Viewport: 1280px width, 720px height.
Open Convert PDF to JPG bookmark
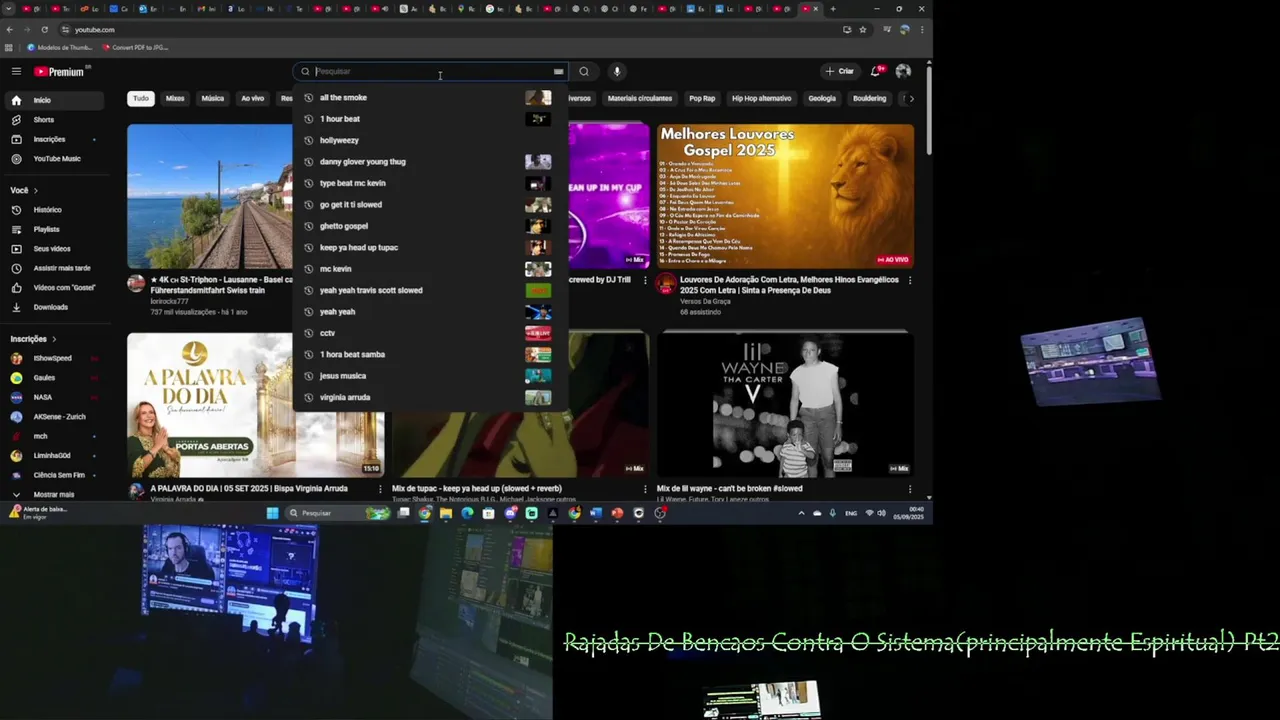click(x=136, y=47)
